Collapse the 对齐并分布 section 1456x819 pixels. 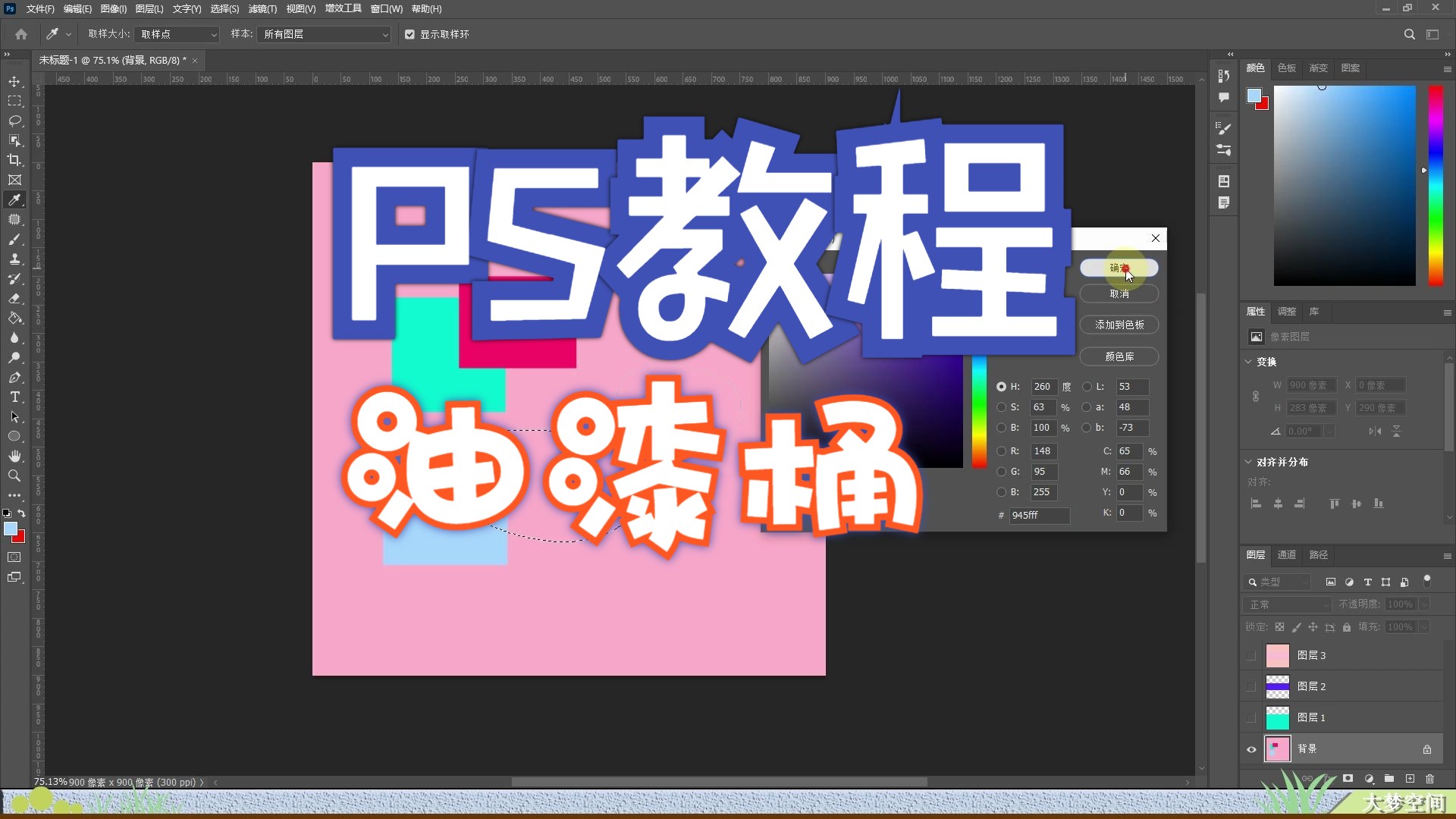click(x=1248, y=462)
